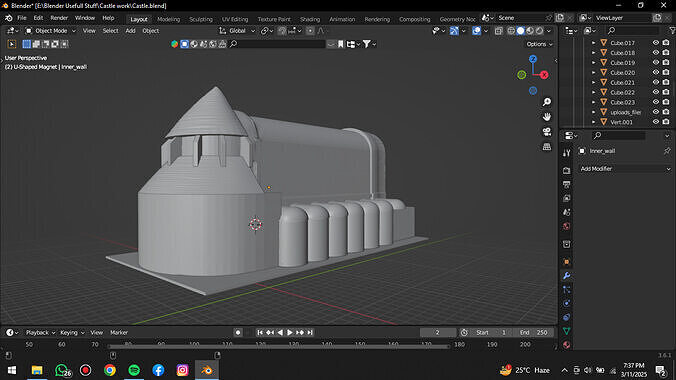Click the outliner search field
Viewport: 676px width, 380px height.
coord(633,31)
